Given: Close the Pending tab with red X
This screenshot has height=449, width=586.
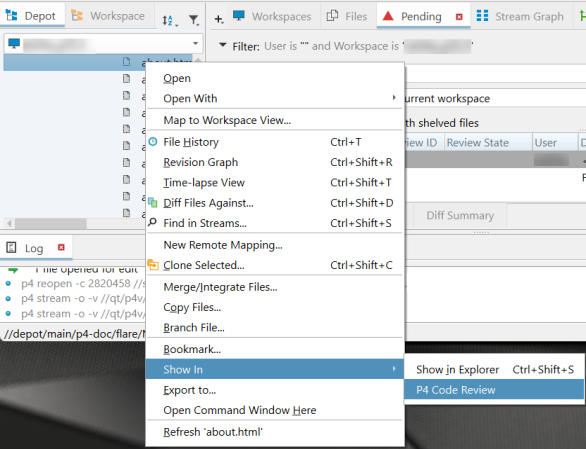Looking at the screenshot, I should click(459, 17).
